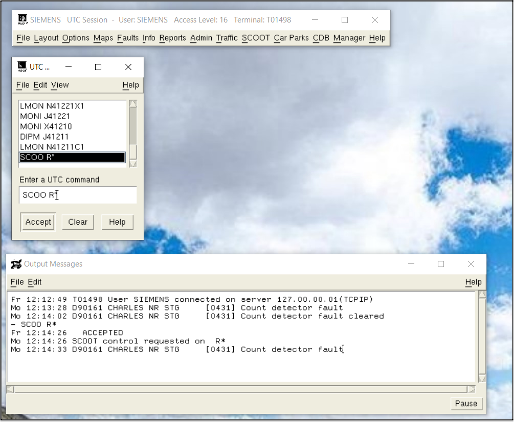Open File menu in UTC command window
The width and height of the screenshot is (514, 422).
pos(23,85)
